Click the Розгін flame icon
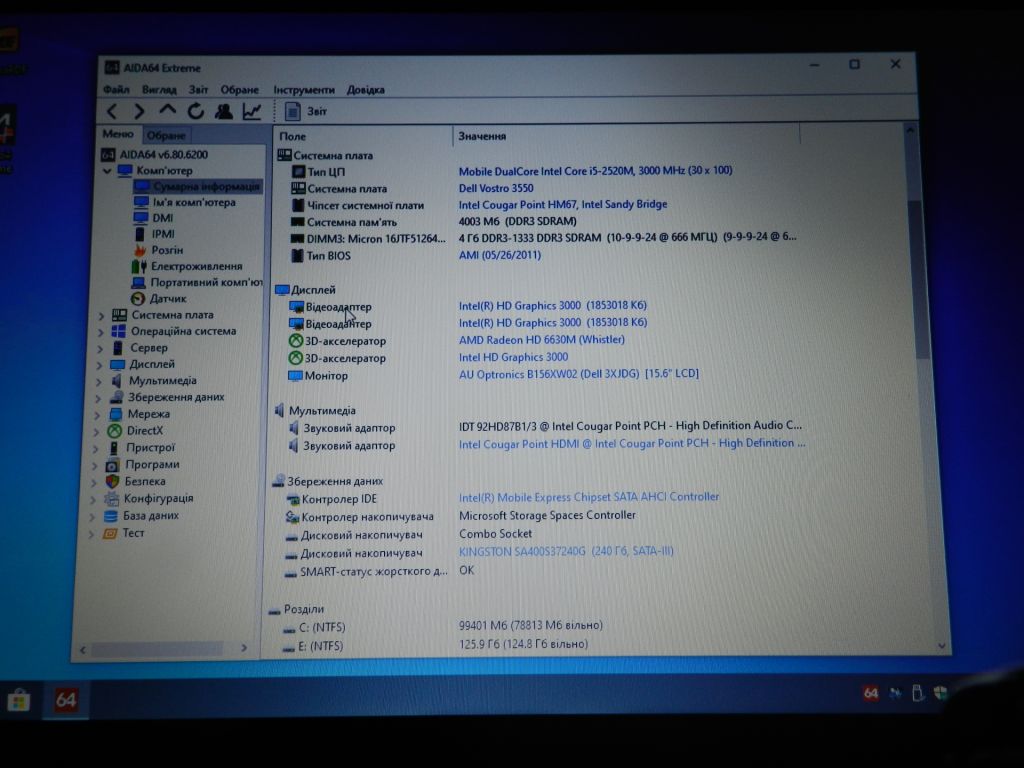The height and width of the screenshot is (768, 1024). click(x=140, y=250)
